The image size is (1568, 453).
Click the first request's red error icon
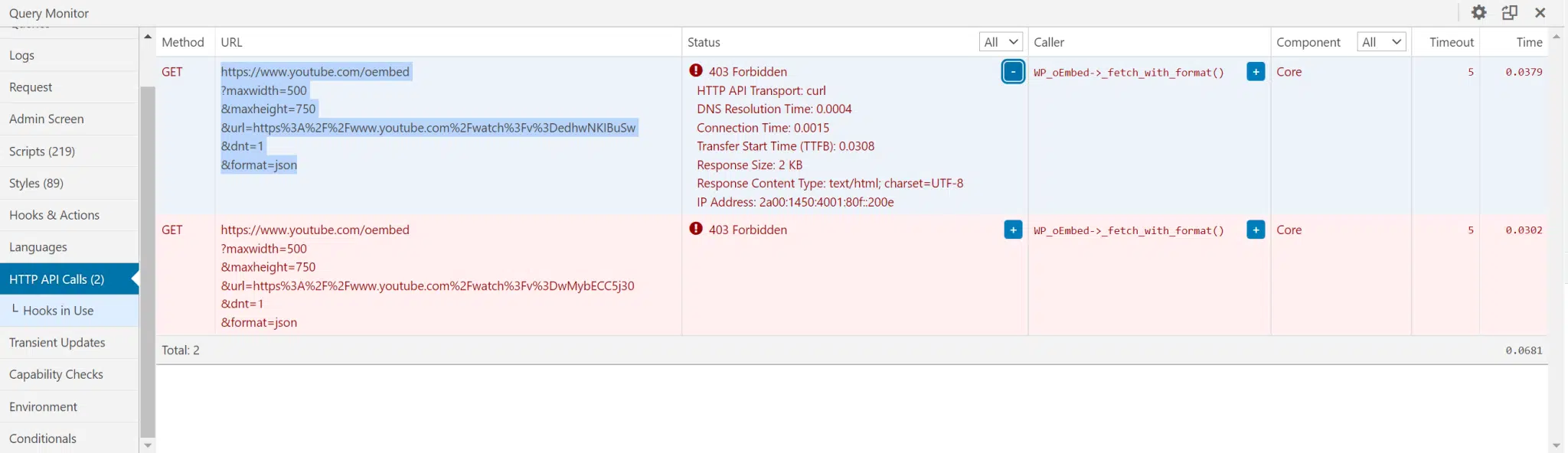pos(695,71)
